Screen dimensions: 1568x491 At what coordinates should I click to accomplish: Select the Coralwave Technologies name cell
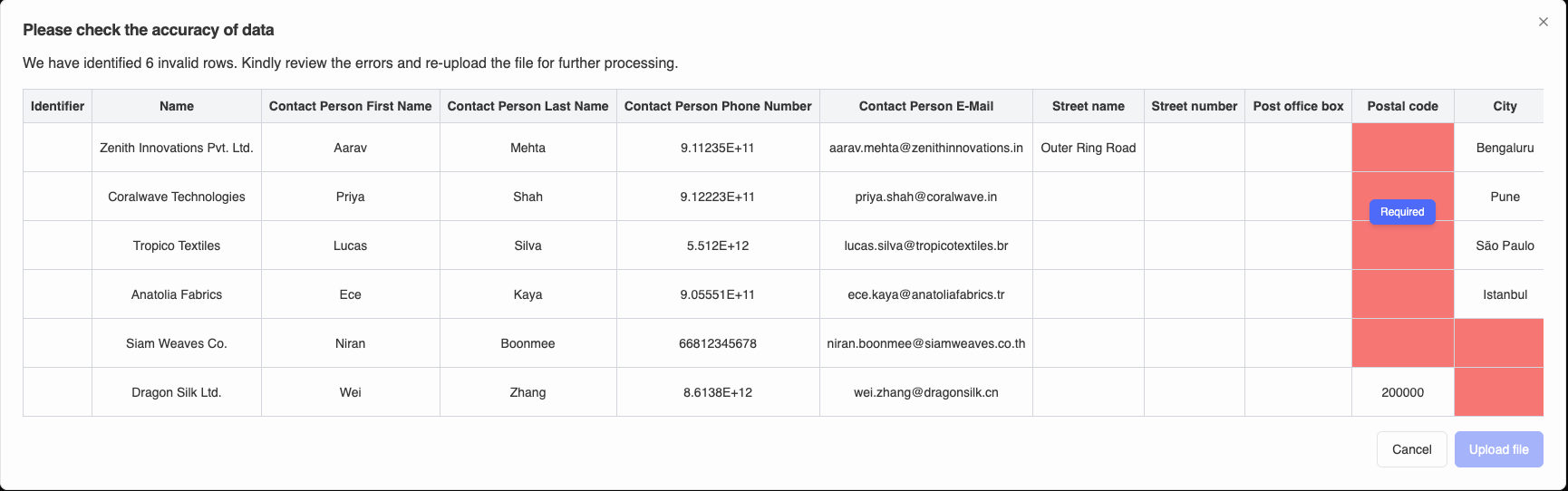[x=177, y=197]
